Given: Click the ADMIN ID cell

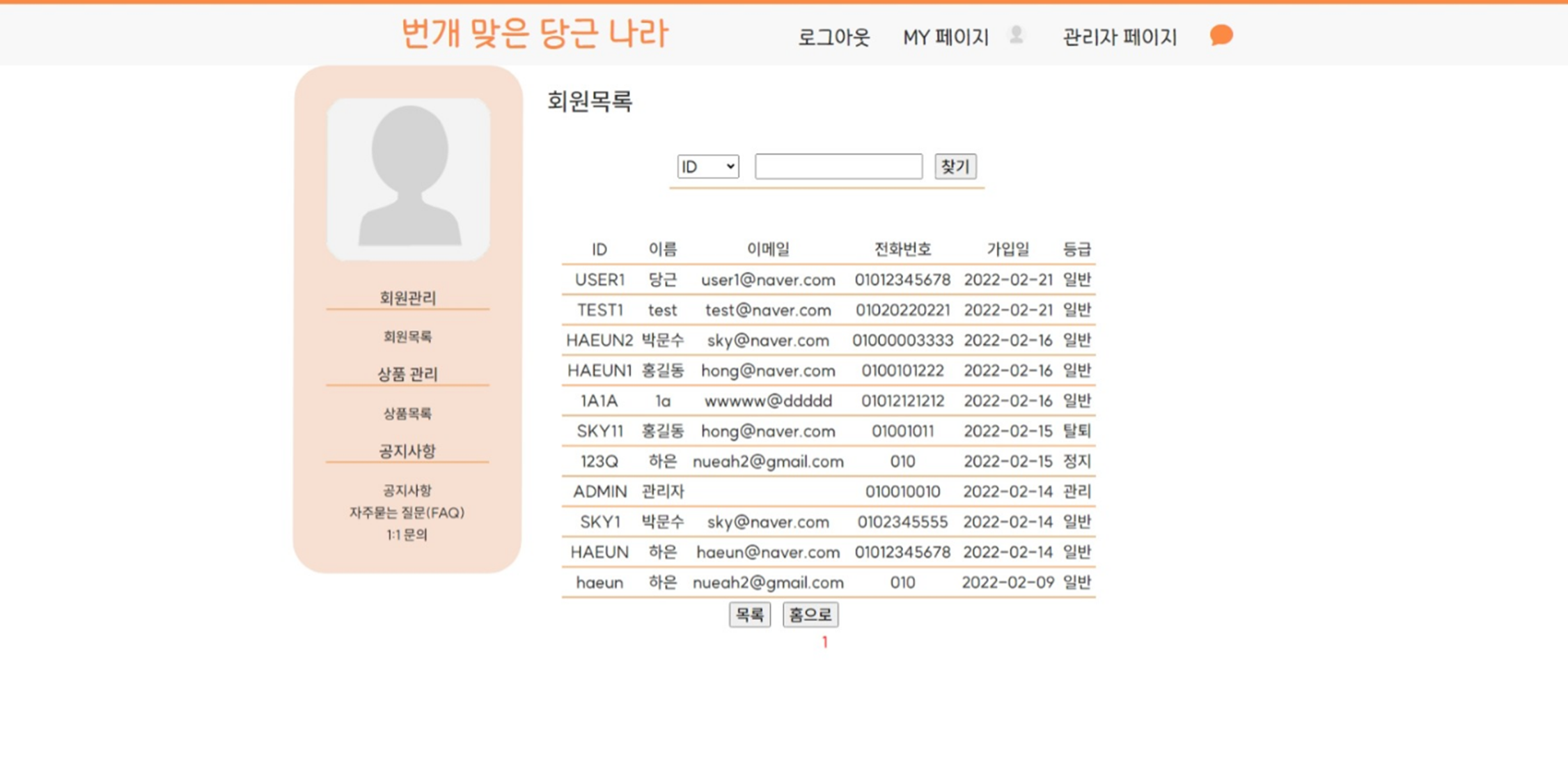Looking at the screenshot, I should [x=599, y=492].
